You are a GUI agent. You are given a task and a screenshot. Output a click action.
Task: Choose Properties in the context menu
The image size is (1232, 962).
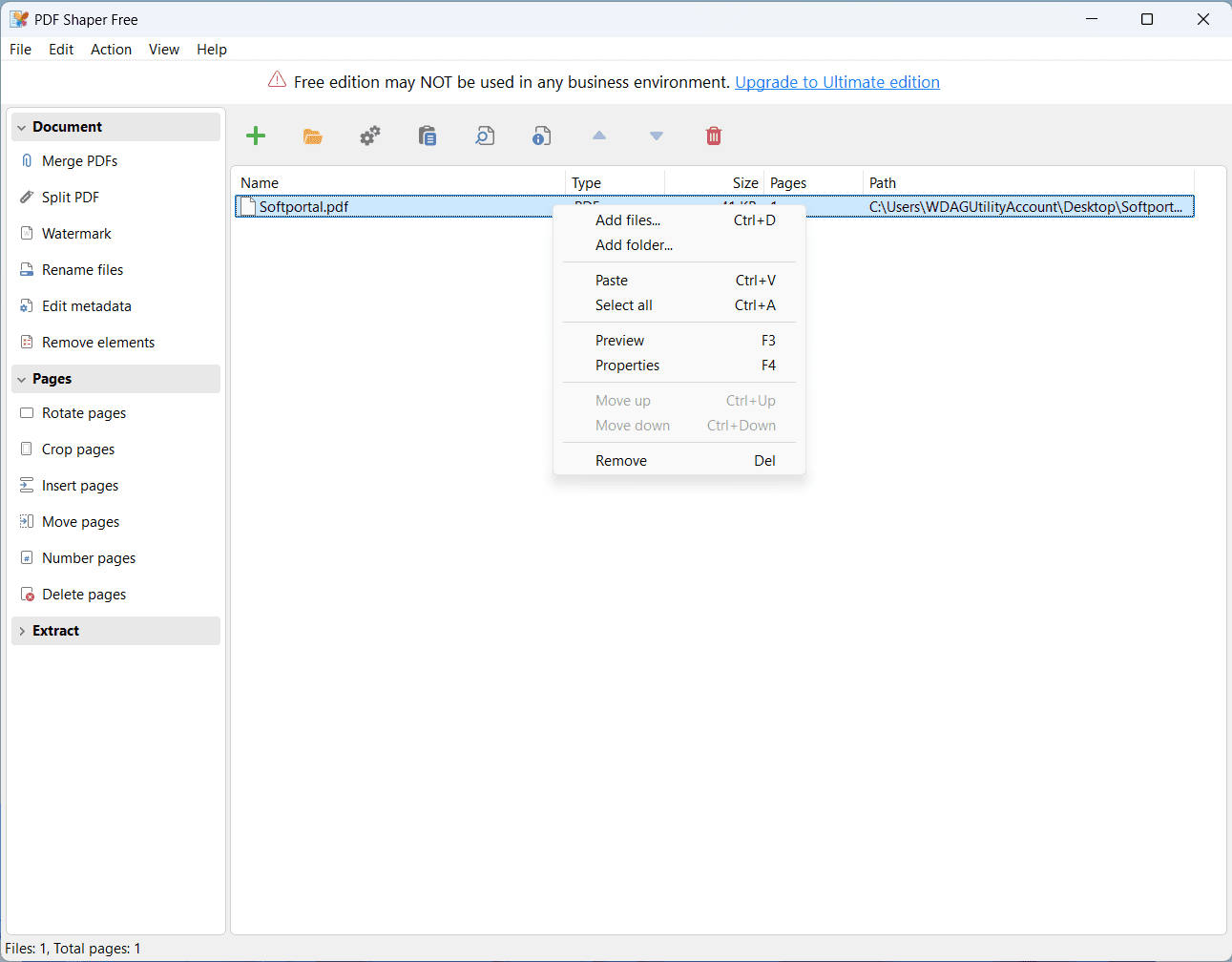click(x=679, y=366)
